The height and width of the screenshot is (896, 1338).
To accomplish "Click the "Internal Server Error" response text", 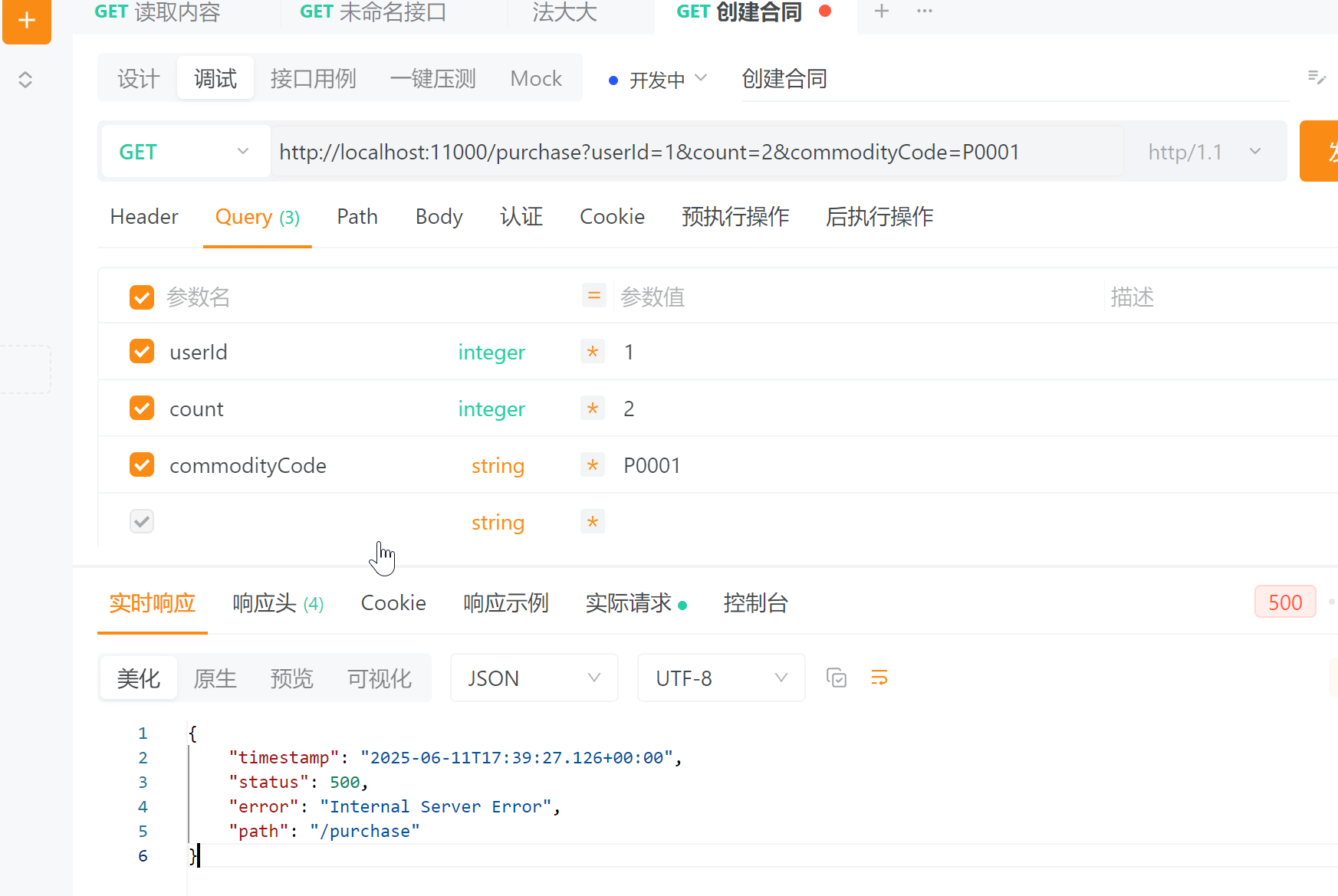I will pos(436,806).
